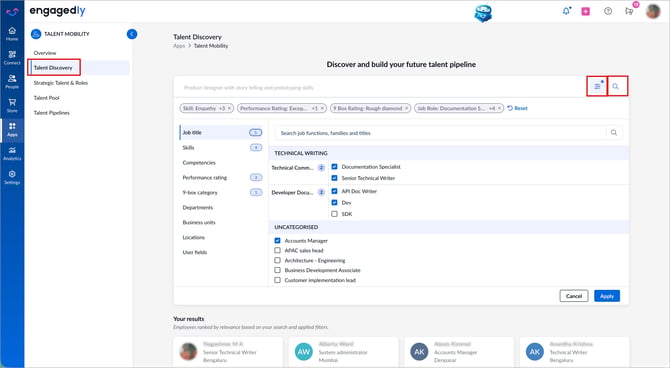This screenshot has width=670, height=368.
Task: Open Talent Discovery menu item
Action: tap(53, 68)
